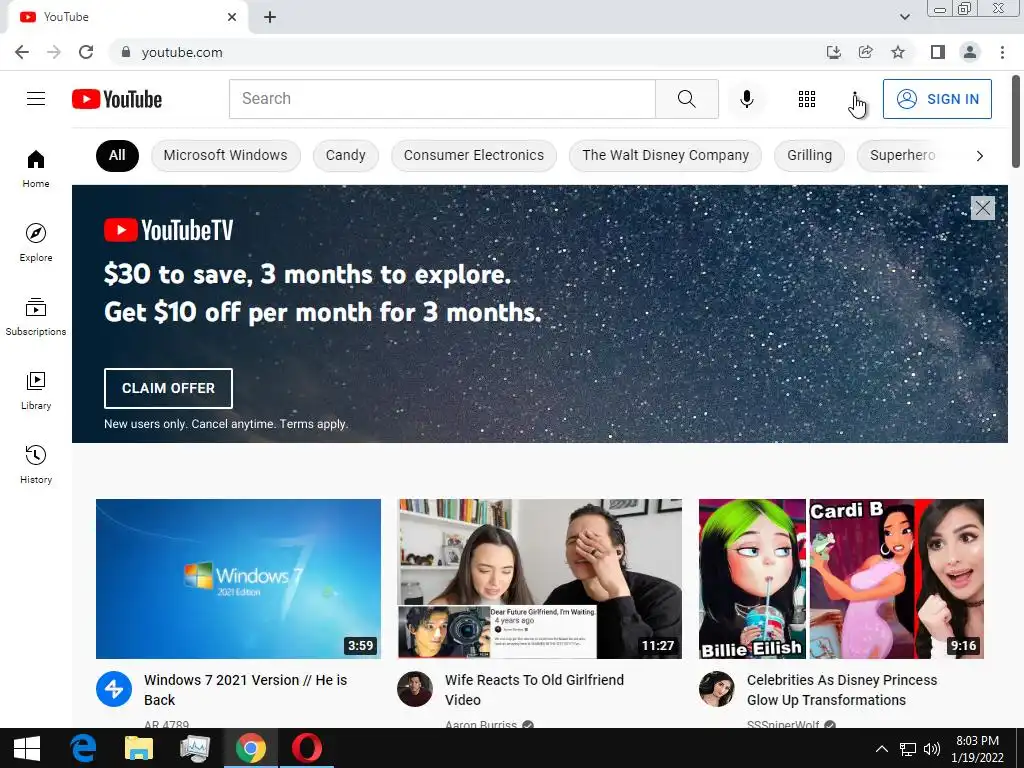
Task: Open the volume control in tray
Action: click(932, 748)
